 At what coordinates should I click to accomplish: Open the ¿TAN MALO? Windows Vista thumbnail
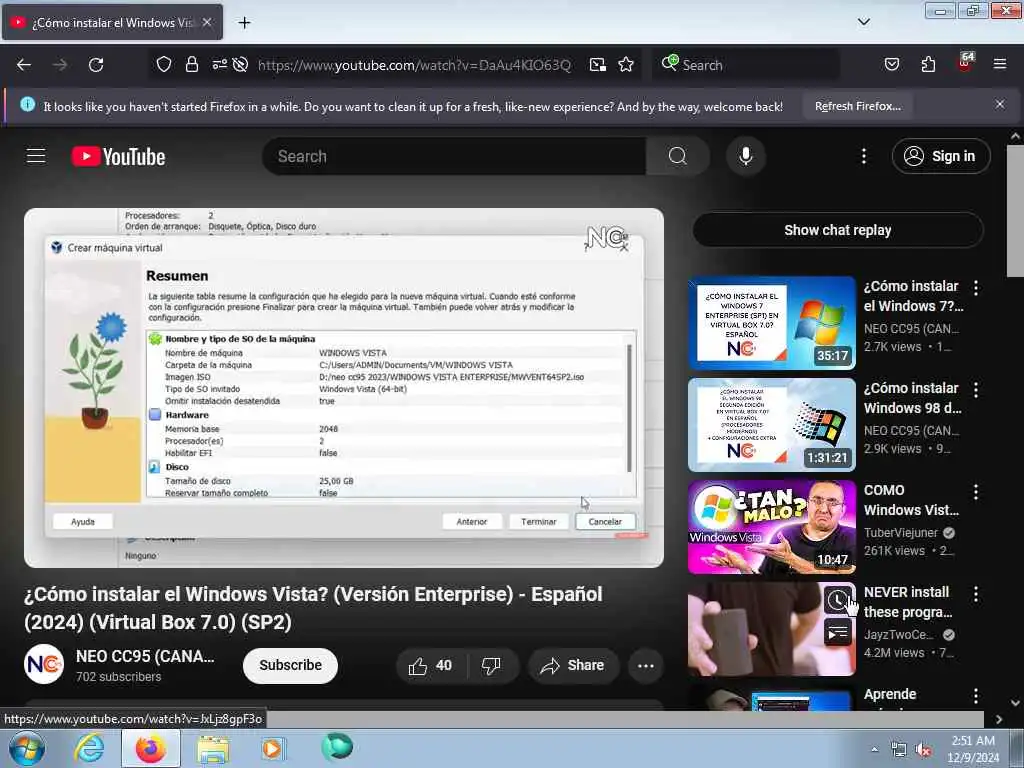pos(771,527)
